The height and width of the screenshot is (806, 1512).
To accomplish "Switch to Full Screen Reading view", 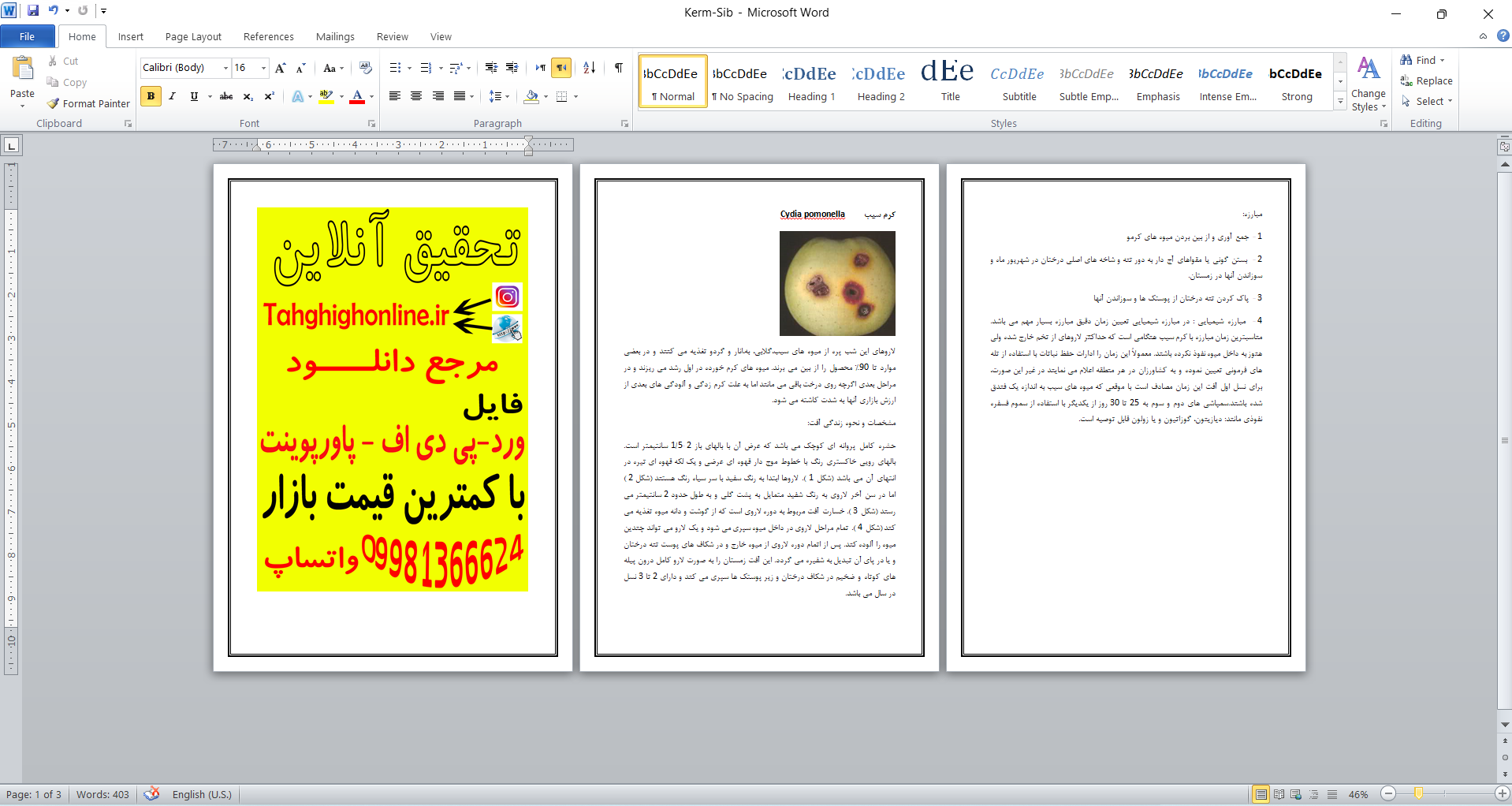I will [x=1279, y=794].
